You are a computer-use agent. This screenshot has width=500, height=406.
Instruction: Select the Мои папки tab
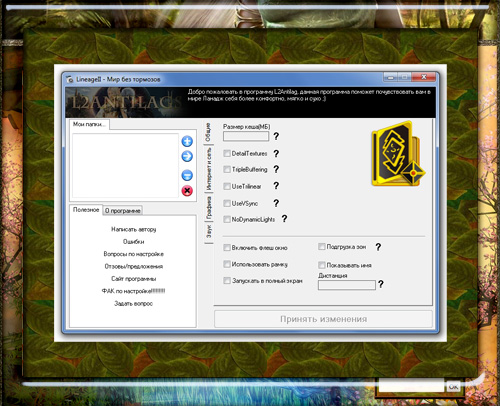(89, 124)
